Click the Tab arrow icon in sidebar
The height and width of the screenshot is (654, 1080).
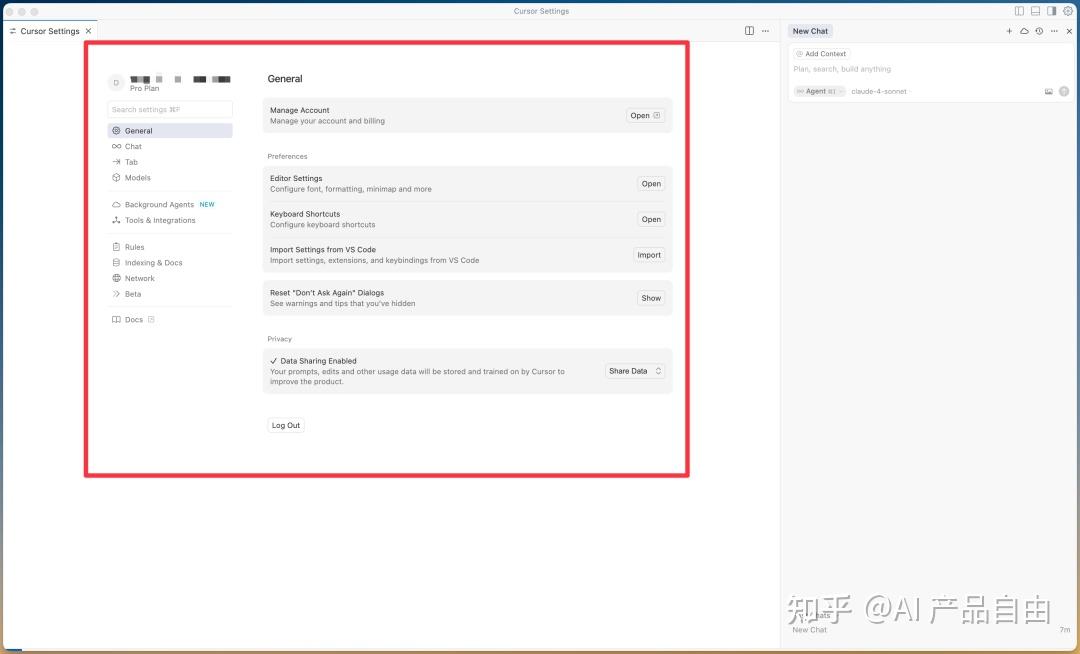click(x=116, y=162)
